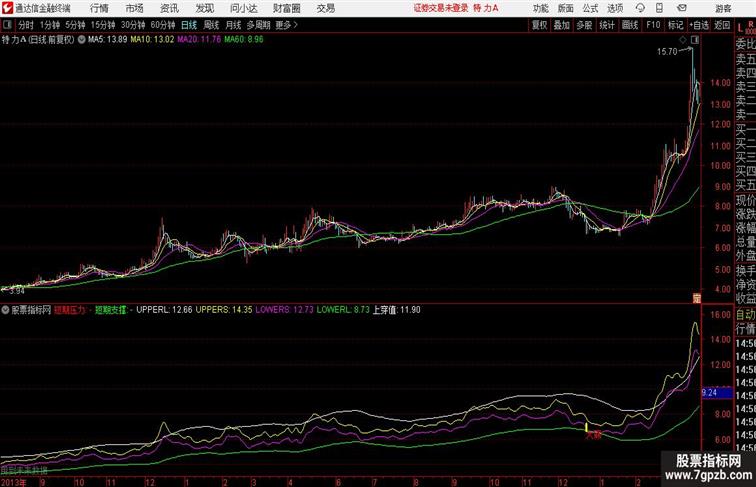Click the 多股 button

(x=584, y=25)
